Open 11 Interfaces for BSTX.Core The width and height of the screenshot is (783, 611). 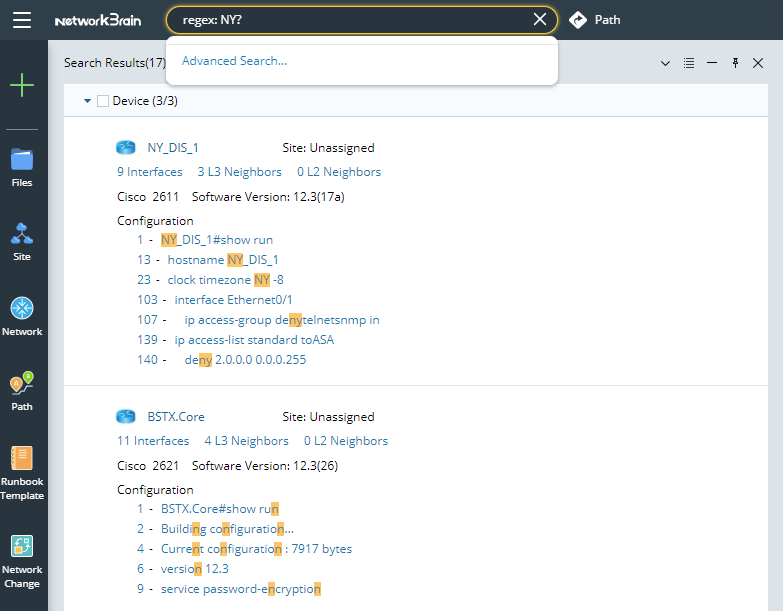point(153,441)
